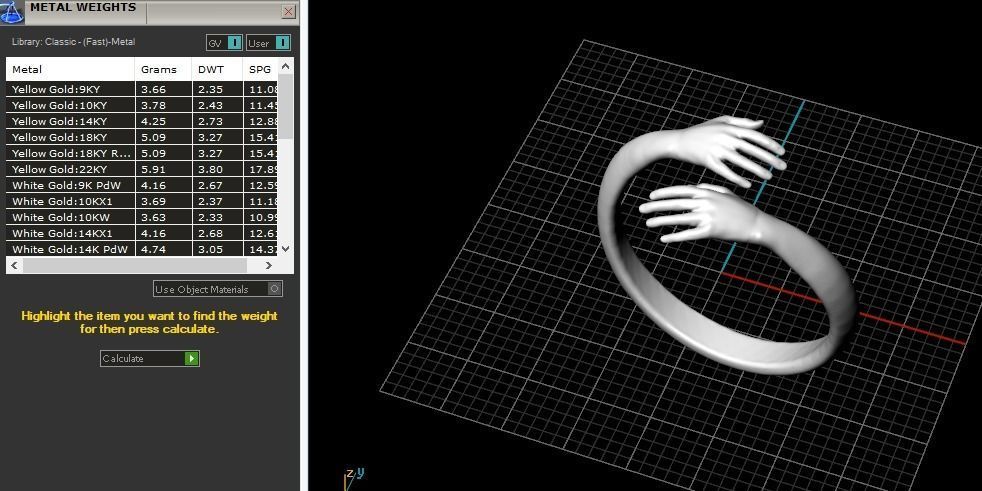
Task: Click the 2.35 DWT value
Action: click(x=210, y=90)
